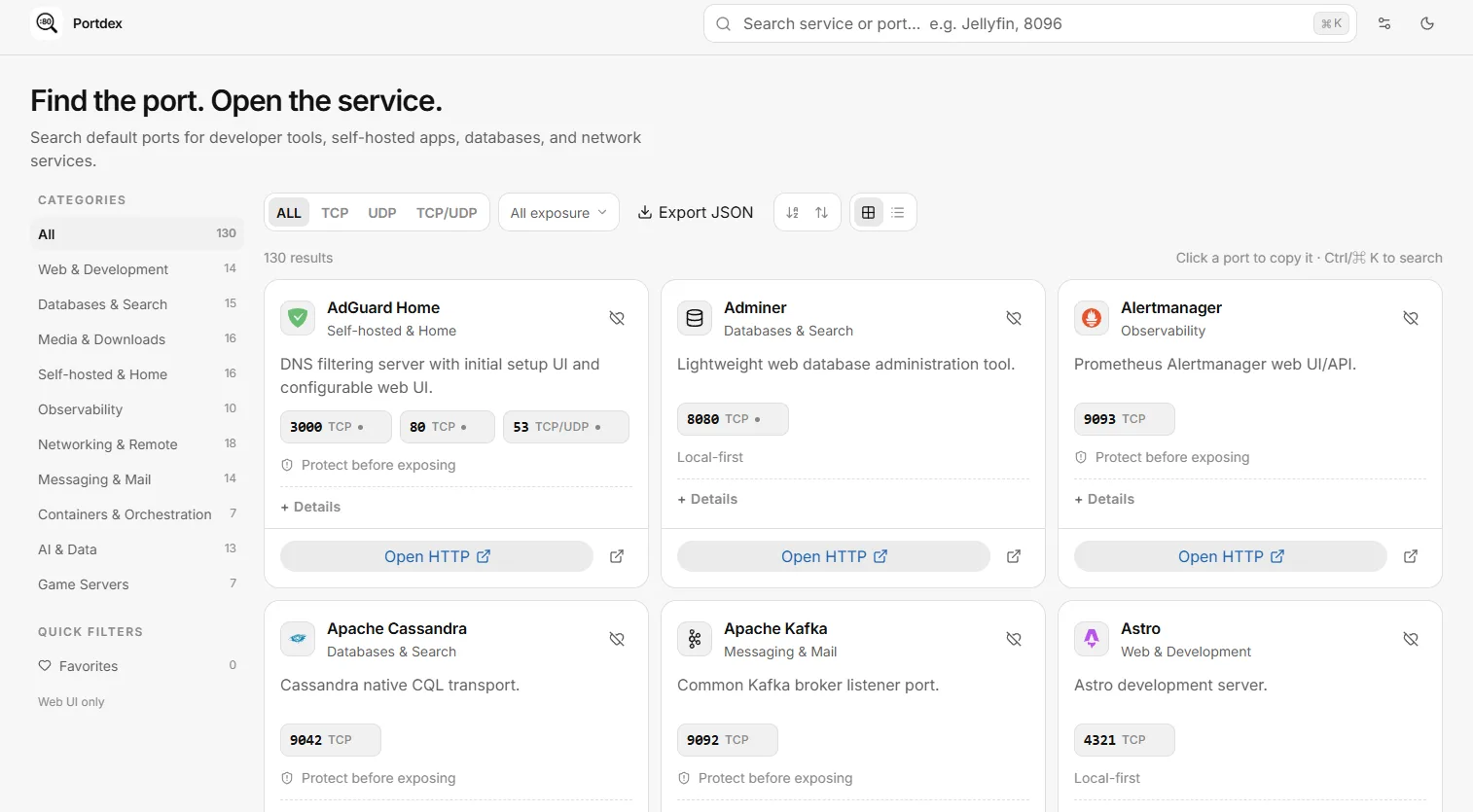Toggle favorite on AdGuard Home card

click(x=617, y=318)
